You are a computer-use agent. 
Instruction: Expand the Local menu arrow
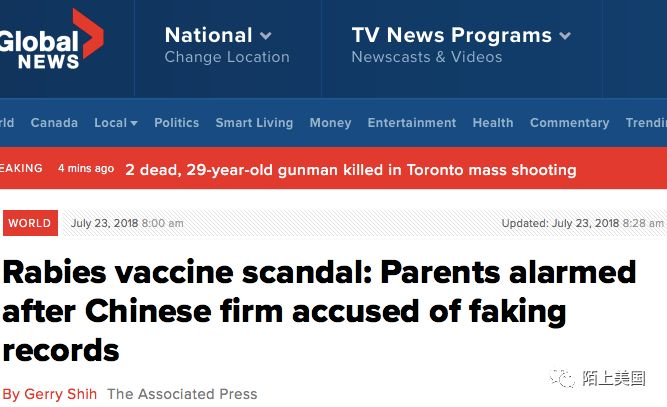coord(133,123)
